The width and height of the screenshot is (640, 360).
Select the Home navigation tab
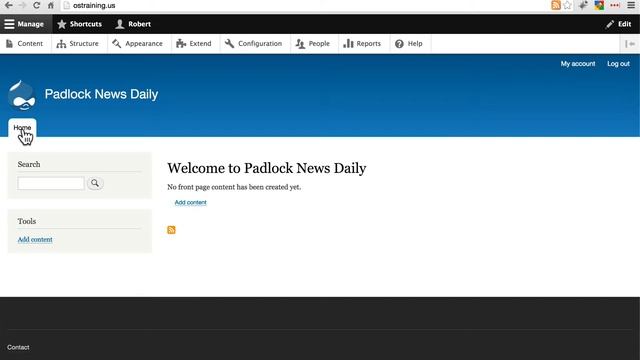(22, 128)
